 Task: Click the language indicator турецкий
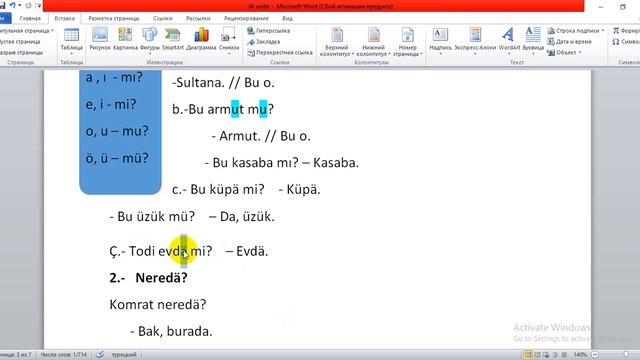(124, 355)
